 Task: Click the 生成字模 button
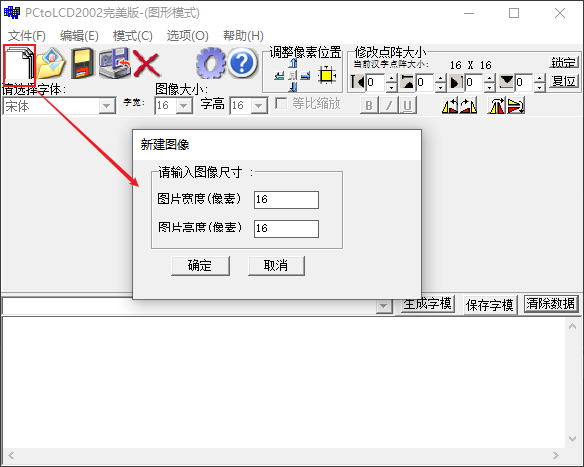[428, 304]
